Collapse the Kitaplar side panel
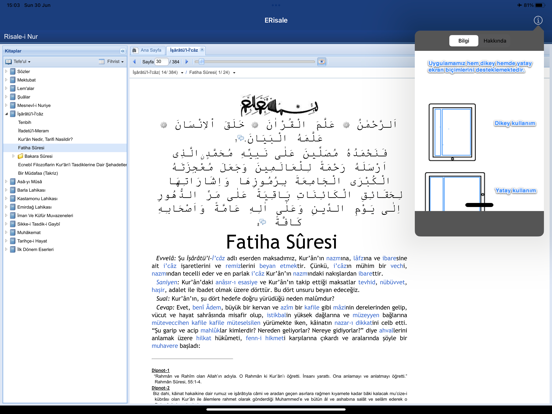The width and height of the screenshot is (552, 414). 122,51
